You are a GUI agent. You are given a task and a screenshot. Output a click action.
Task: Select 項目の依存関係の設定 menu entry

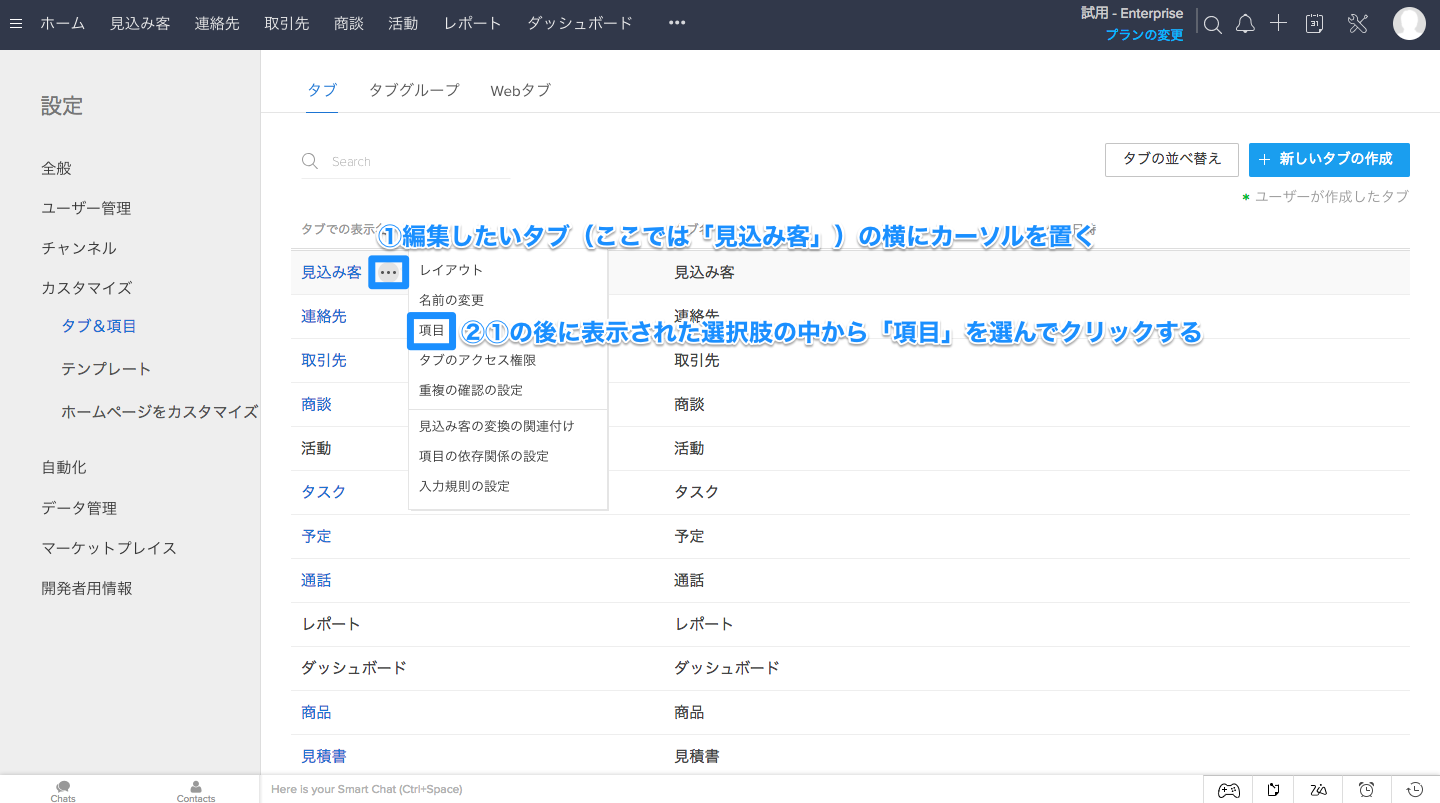pyautogui.click(x=484, y=456)
